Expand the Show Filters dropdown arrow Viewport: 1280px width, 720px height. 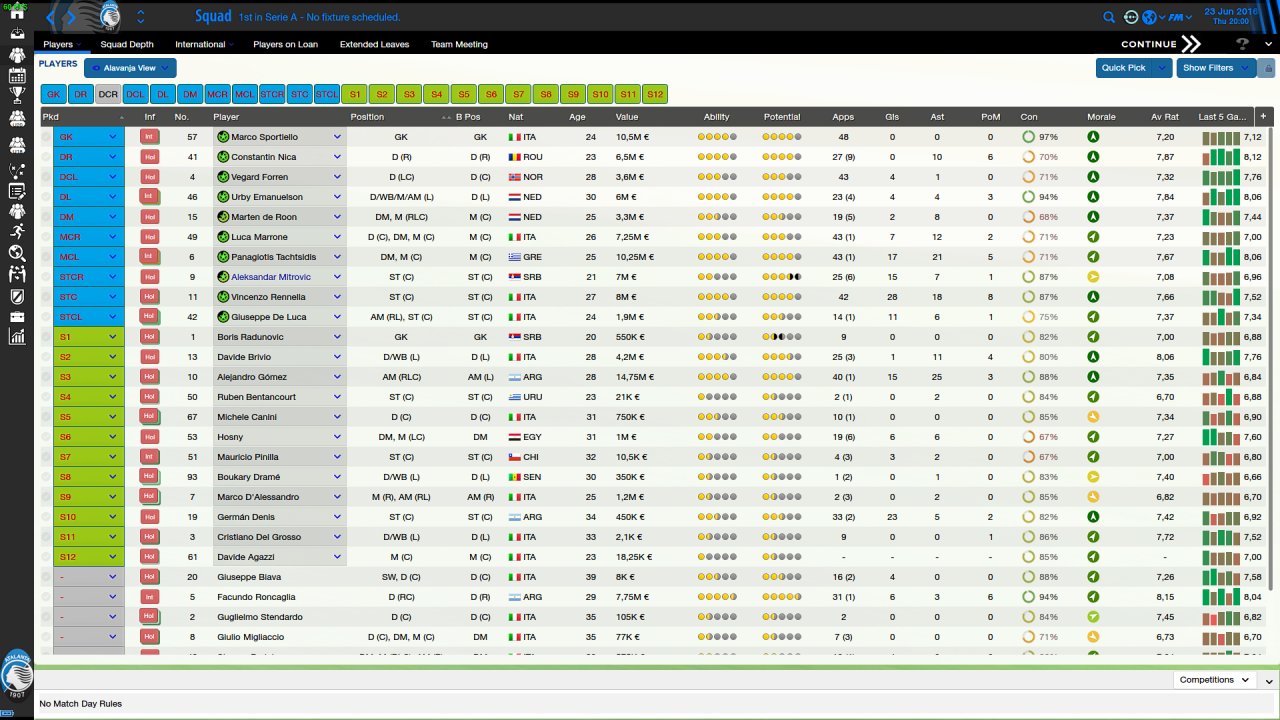[x=1247, y=68]
